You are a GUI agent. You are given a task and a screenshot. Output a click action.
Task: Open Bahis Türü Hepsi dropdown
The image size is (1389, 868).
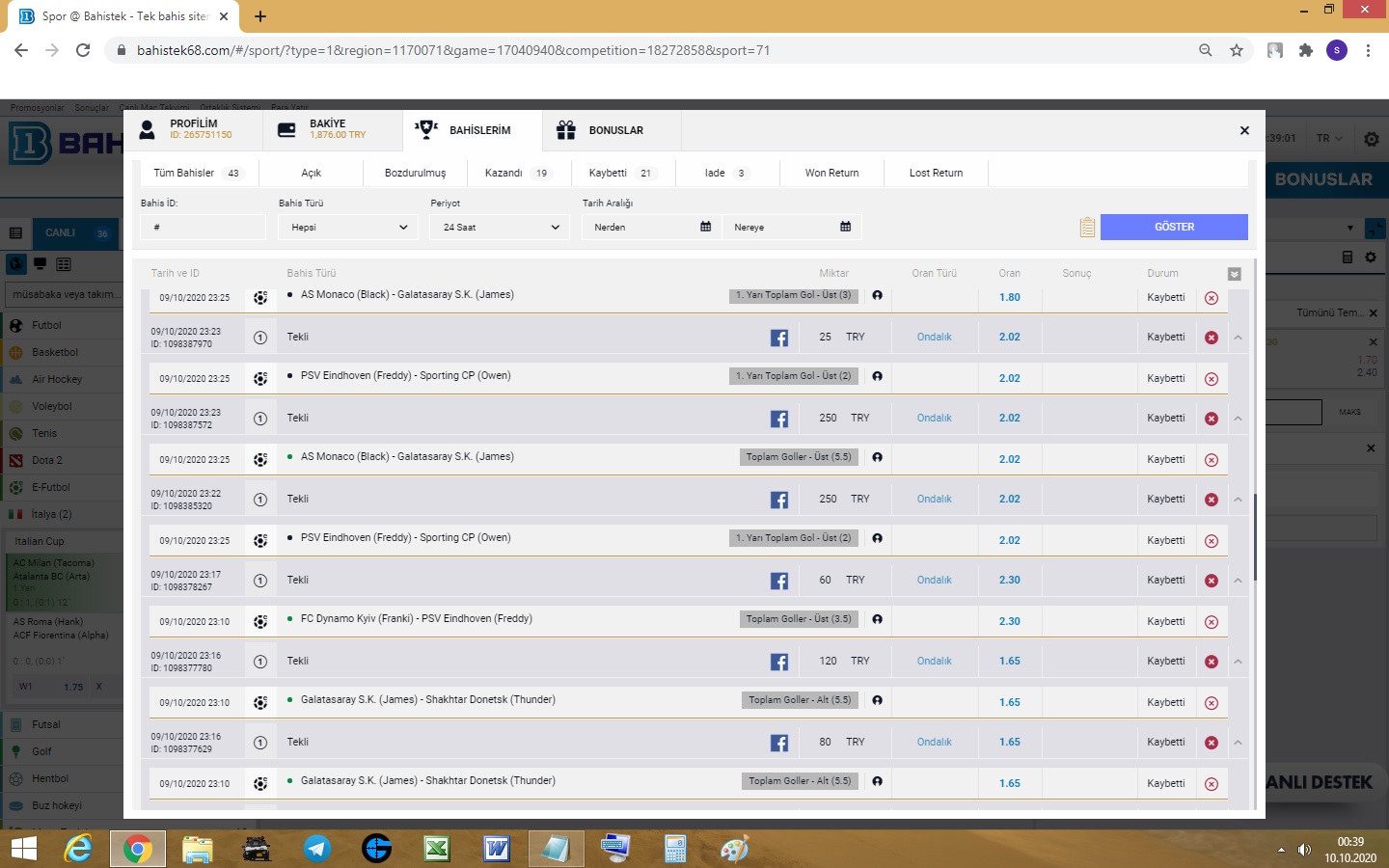[x=348, y=228]
